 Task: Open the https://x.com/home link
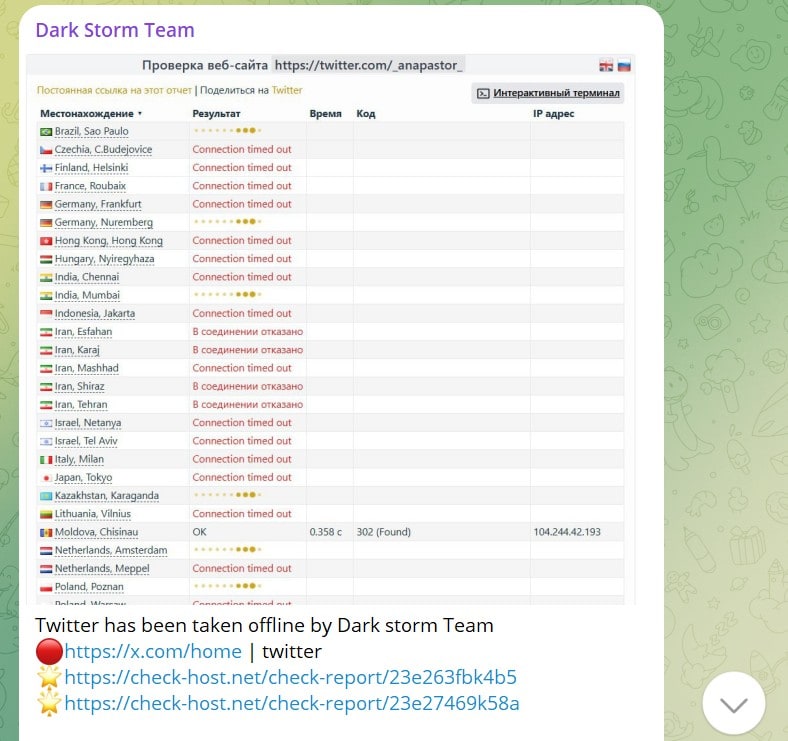point(153,652)
